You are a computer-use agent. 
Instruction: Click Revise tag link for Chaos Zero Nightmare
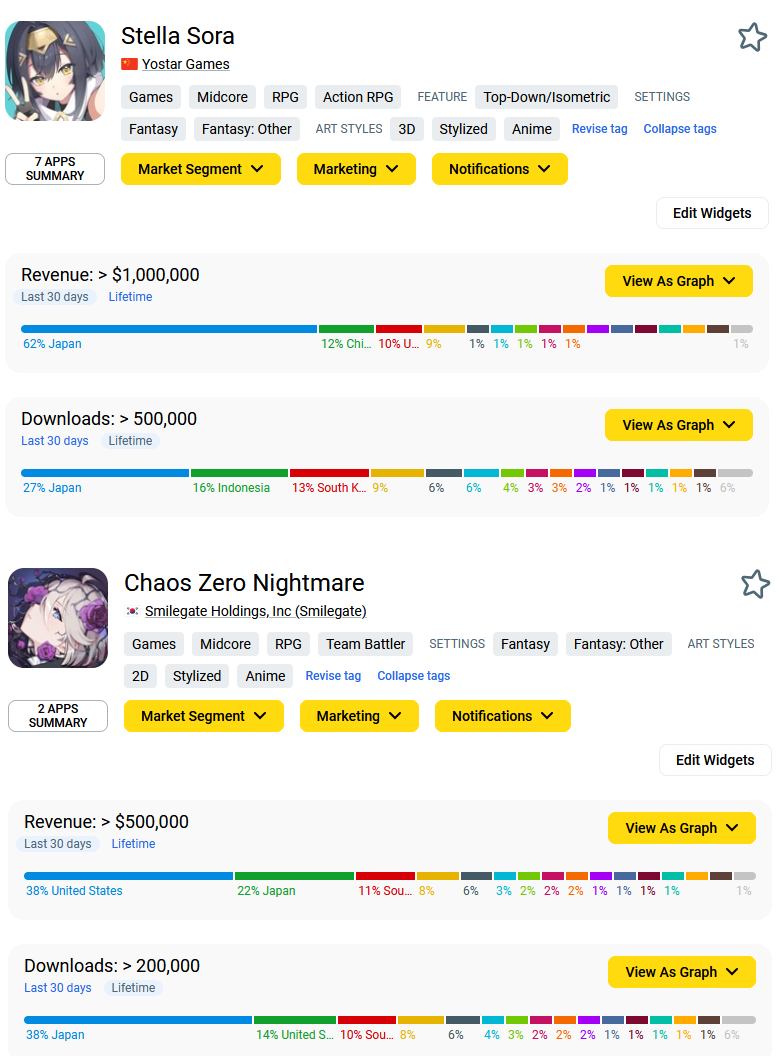(x=333, y=675)
